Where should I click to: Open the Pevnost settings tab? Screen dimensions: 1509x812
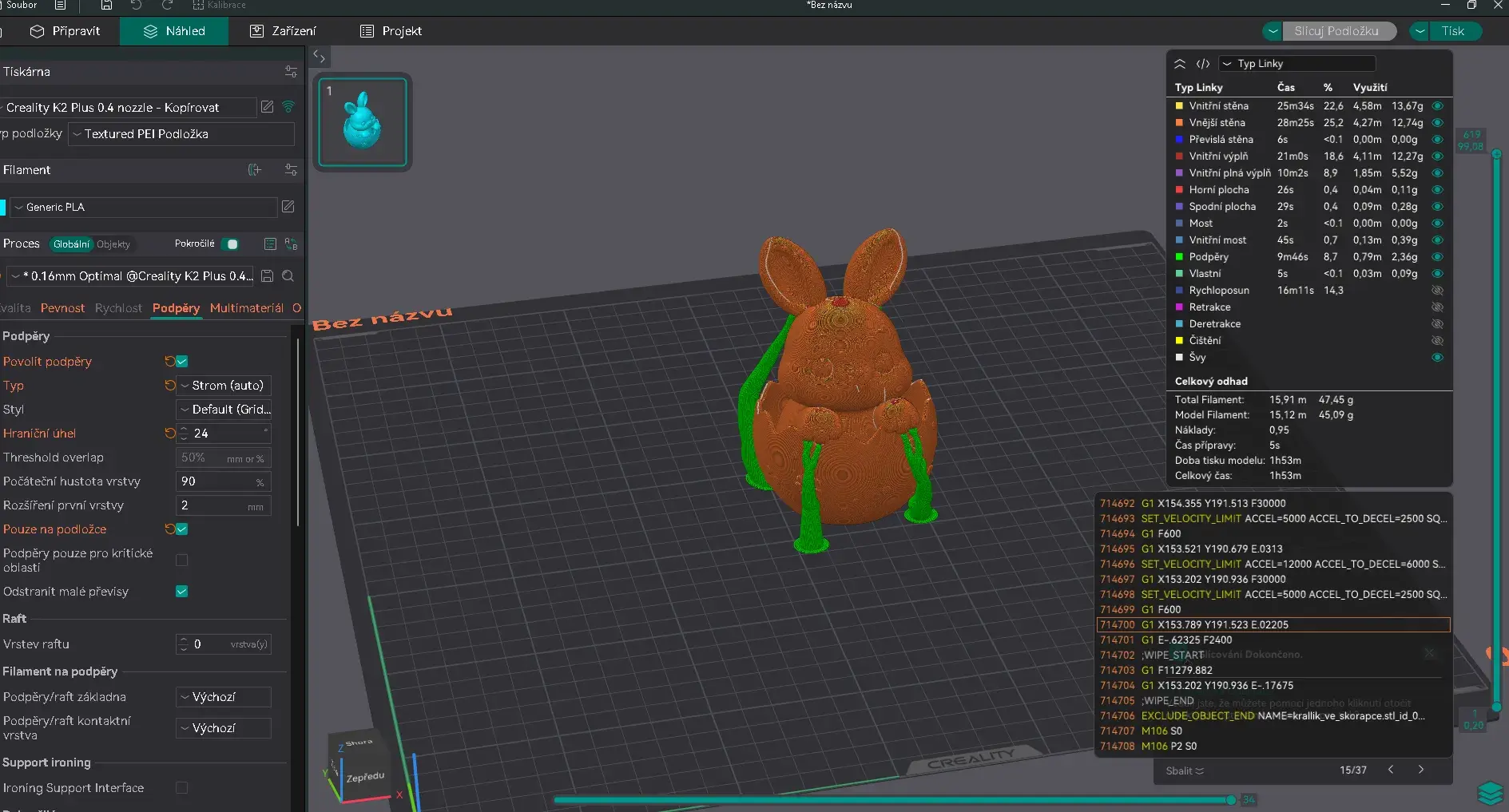click(62, 308)
